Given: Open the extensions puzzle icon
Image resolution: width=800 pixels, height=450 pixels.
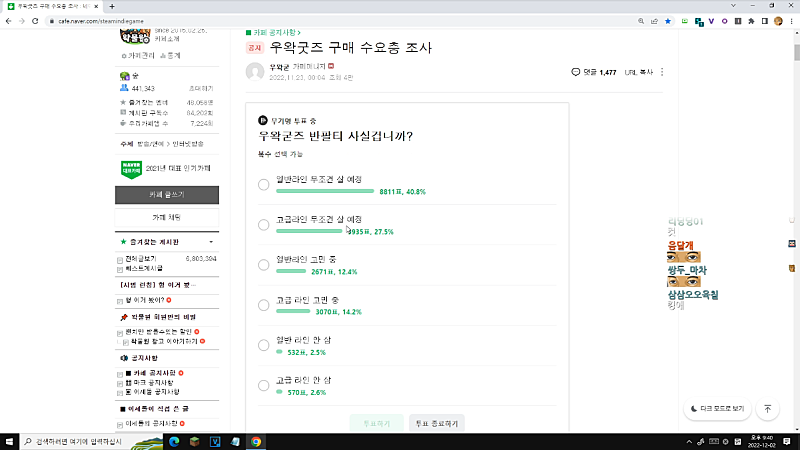Looking at the screenshot, I should 751,21.
